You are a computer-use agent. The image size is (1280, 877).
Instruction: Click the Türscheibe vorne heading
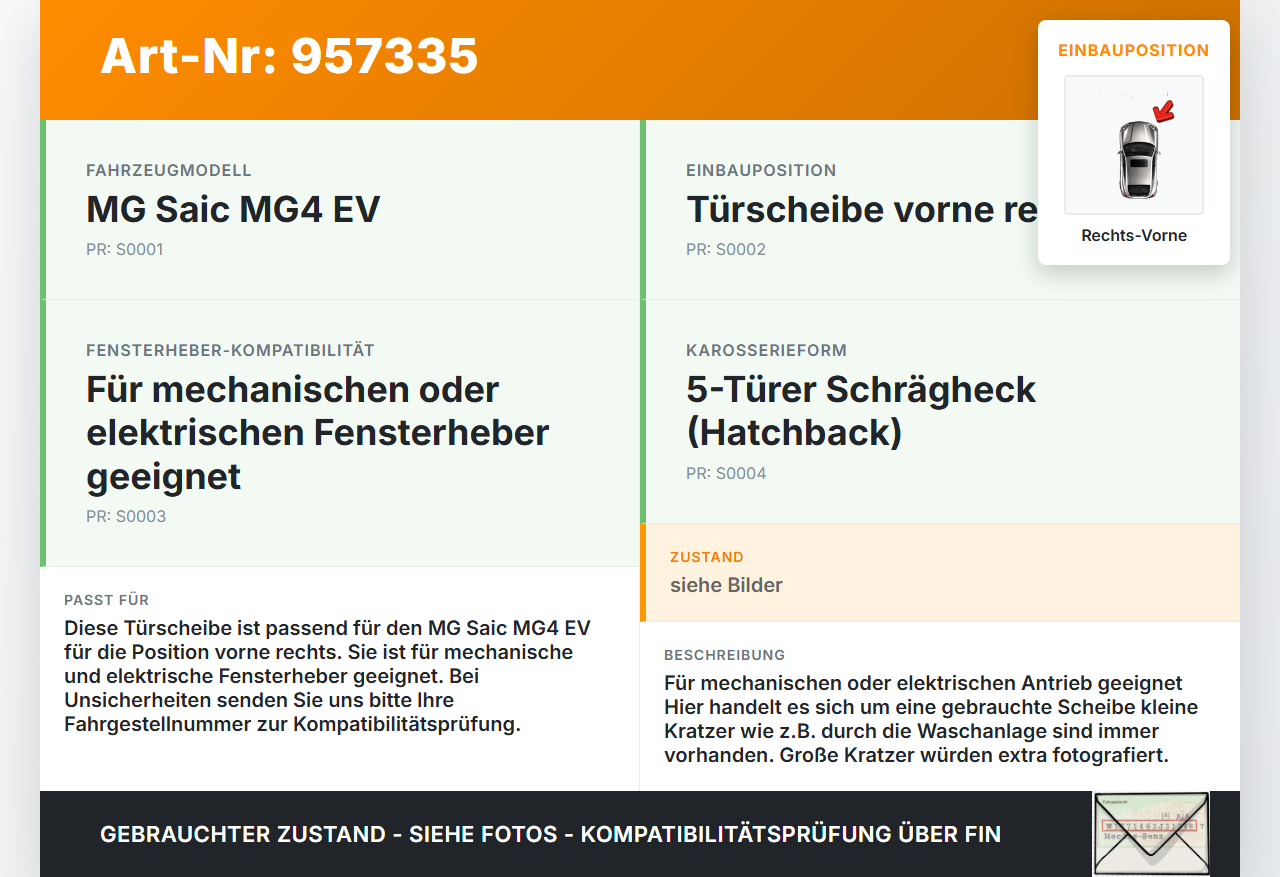(862, 209)
